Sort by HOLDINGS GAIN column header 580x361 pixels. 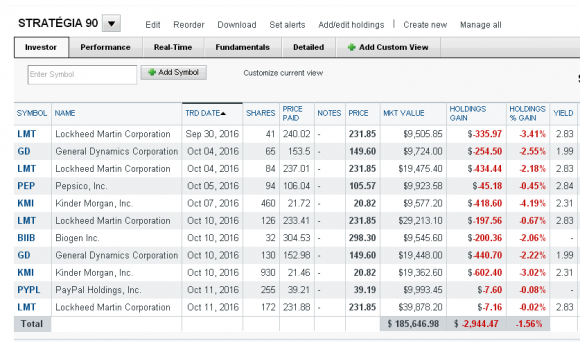click(x=468, y=113)
